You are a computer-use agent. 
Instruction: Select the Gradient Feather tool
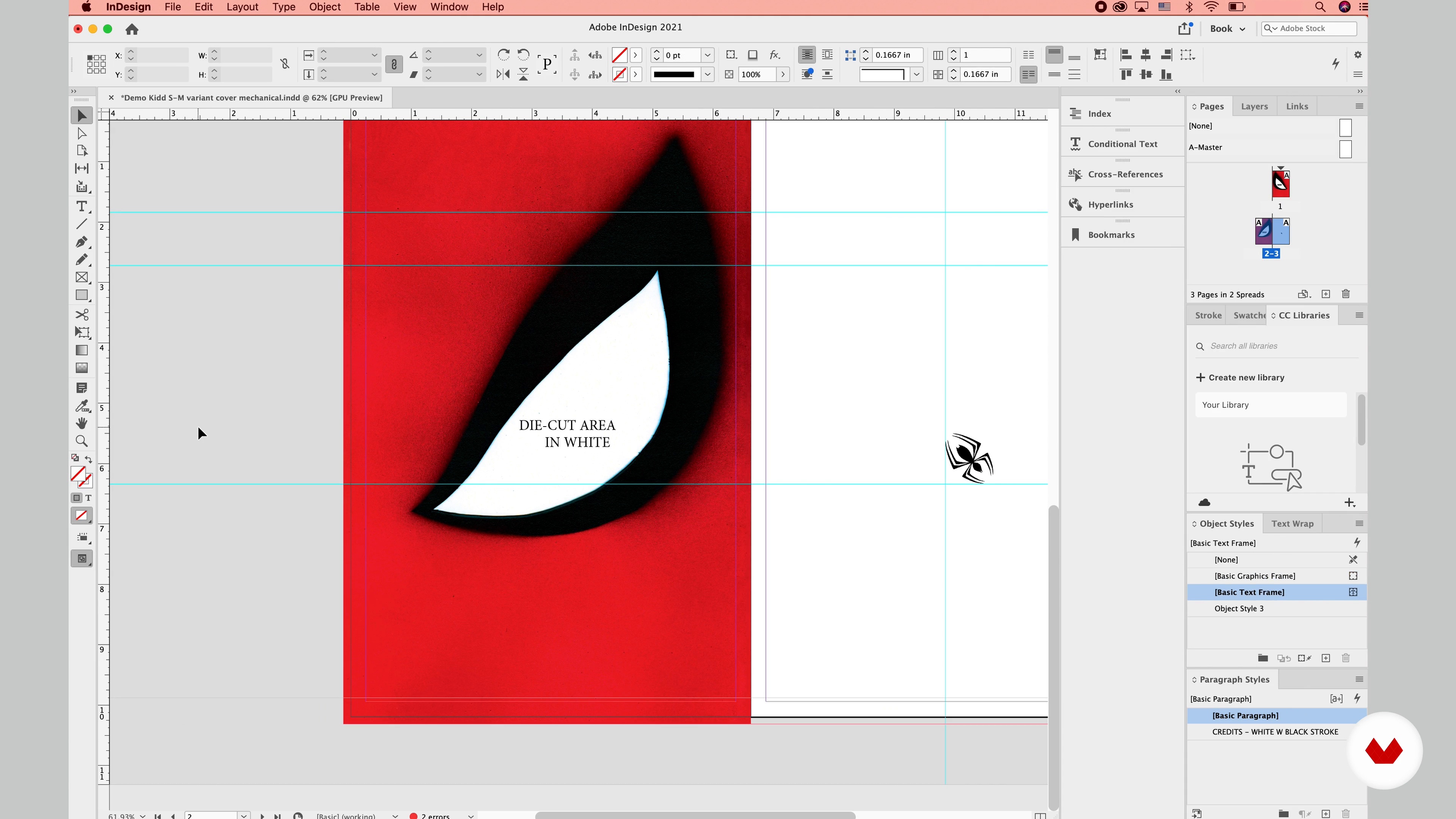click(x=82, y=368)
